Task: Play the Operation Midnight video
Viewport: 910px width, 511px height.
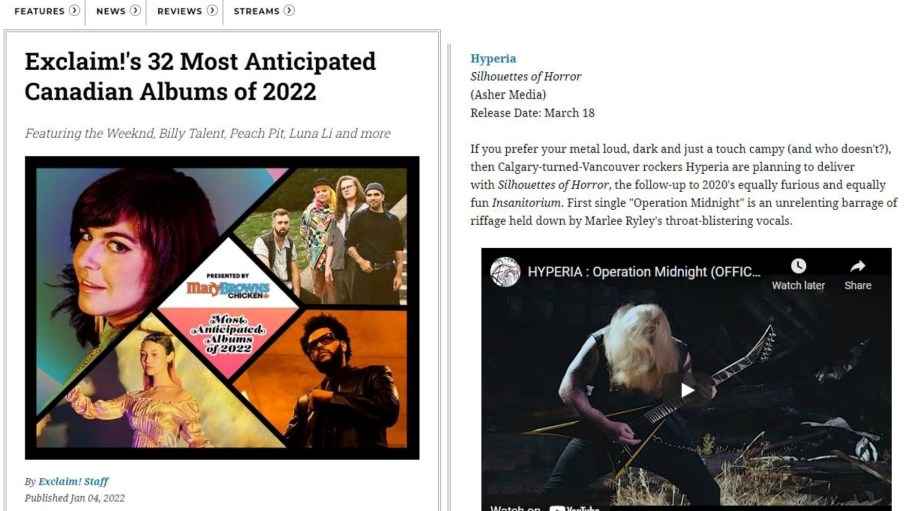Action: pyautogui.click(x=687, y=390)
